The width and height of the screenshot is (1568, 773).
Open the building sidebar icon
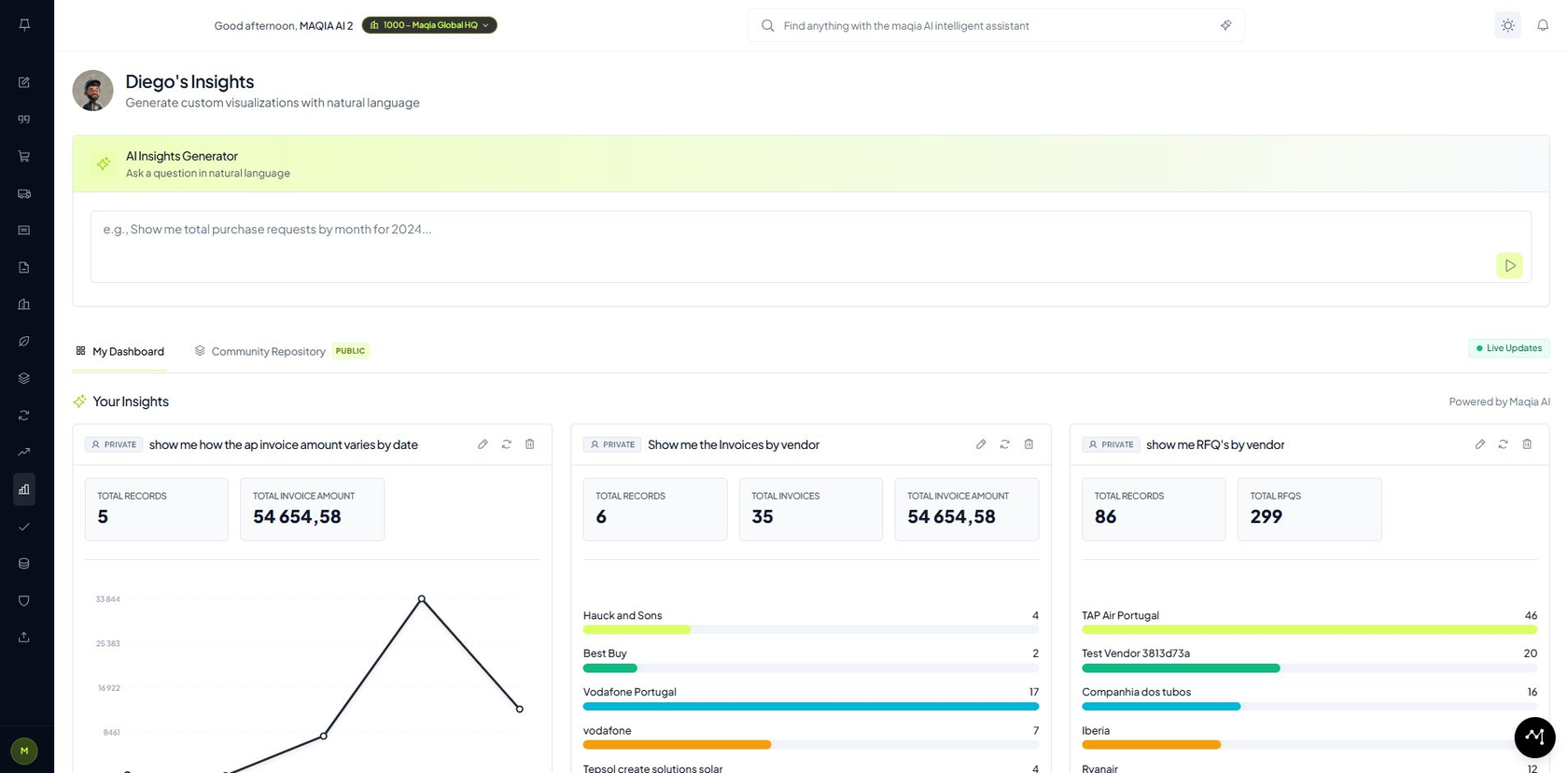[x=24, y=304]
